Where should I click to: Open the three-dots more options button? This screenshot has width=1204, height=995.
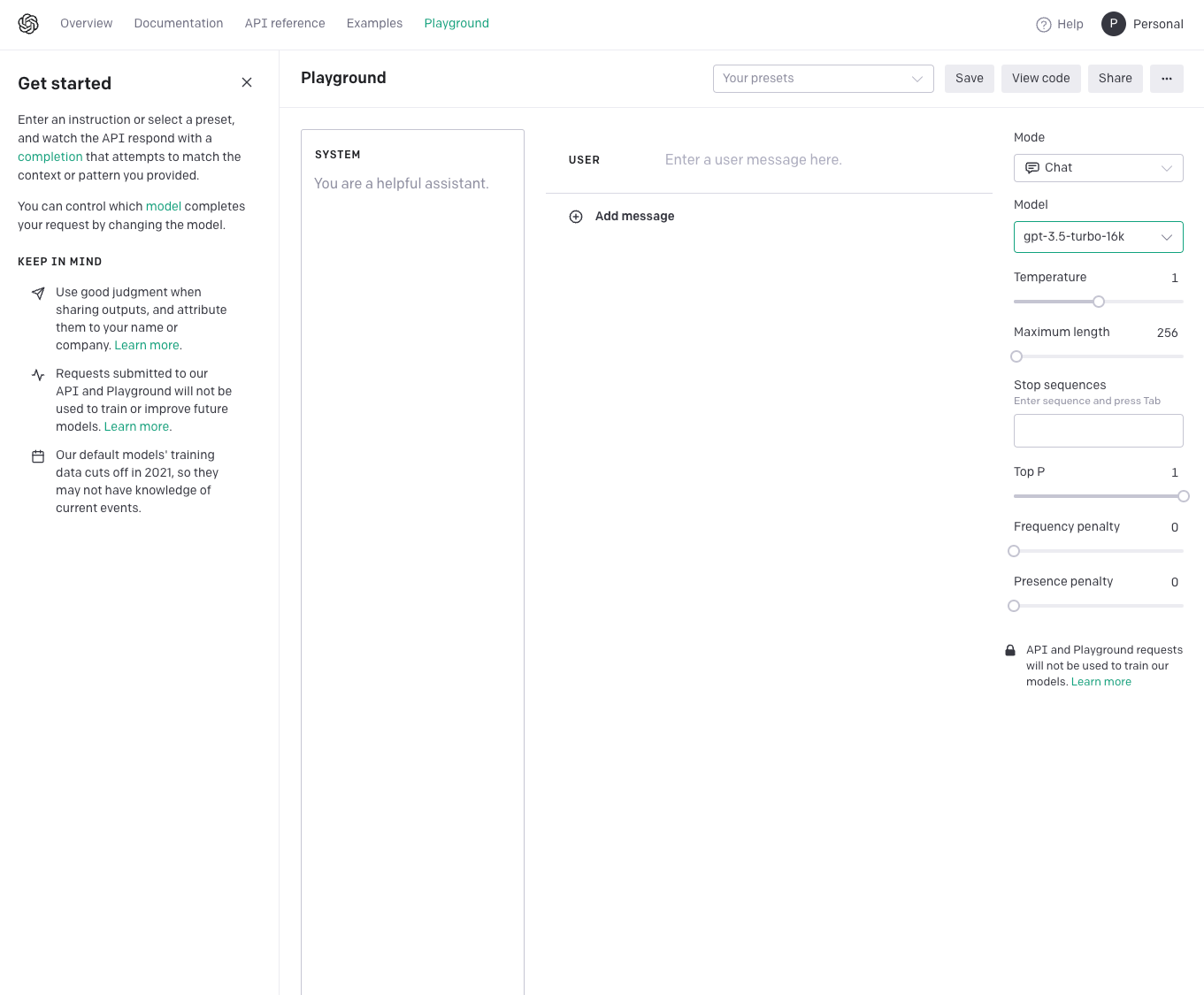coord(1167,79)
